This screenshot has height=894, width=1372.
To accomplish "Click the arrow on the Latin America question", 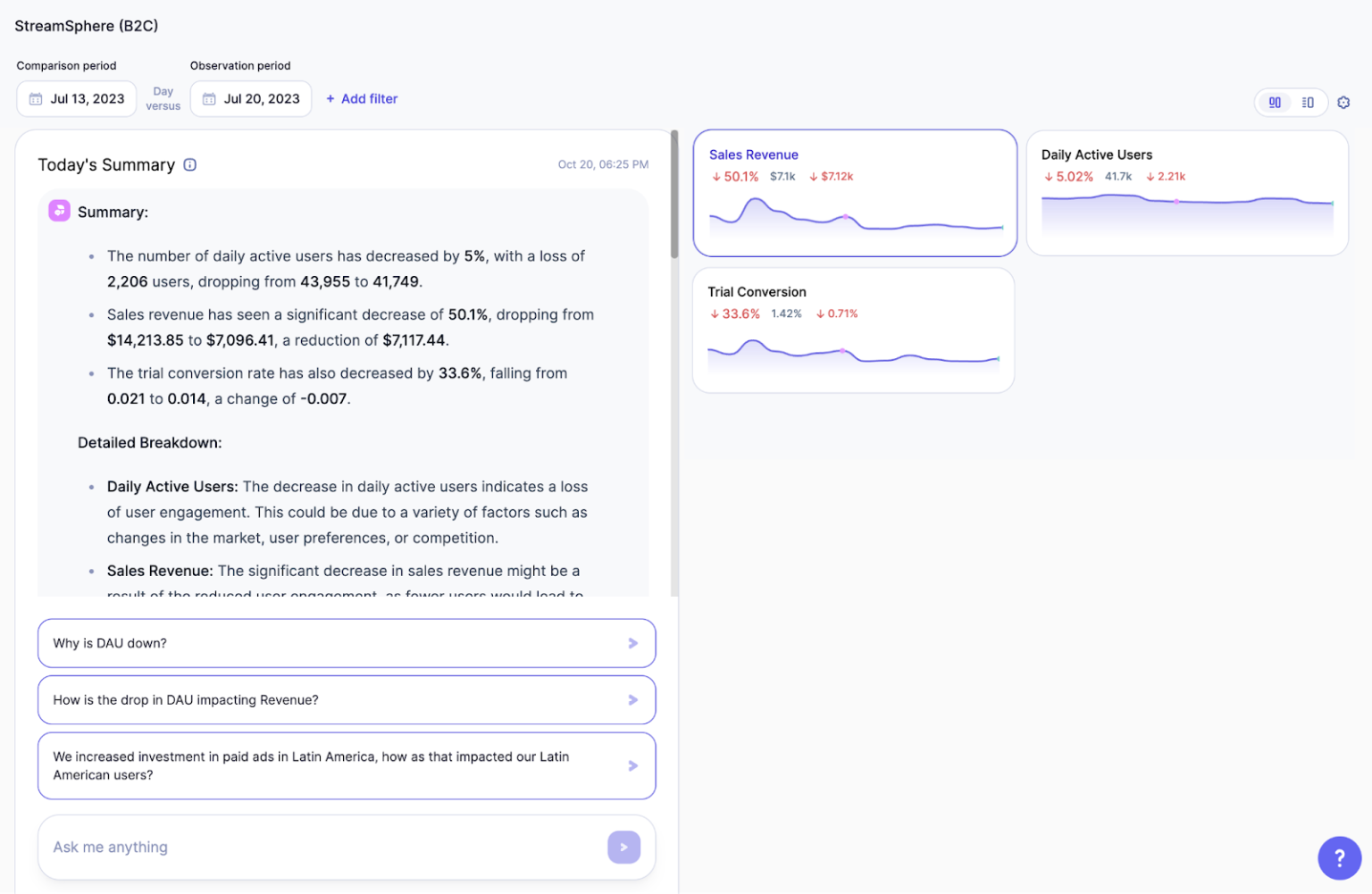I will [x=633, y=766].
